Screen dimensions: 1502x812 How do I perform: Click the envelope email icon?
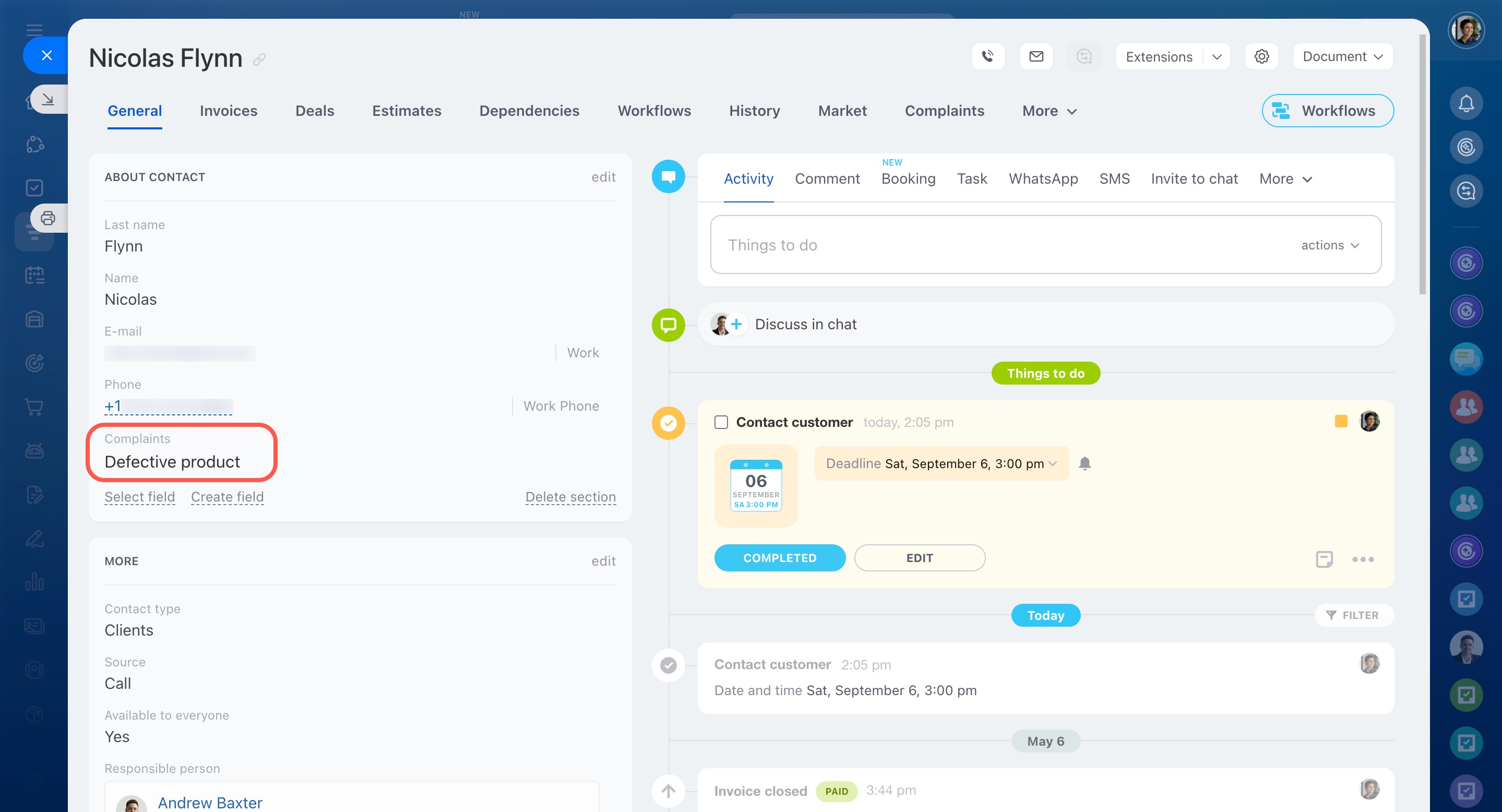pyautogui.click(x=1036, y=56)
